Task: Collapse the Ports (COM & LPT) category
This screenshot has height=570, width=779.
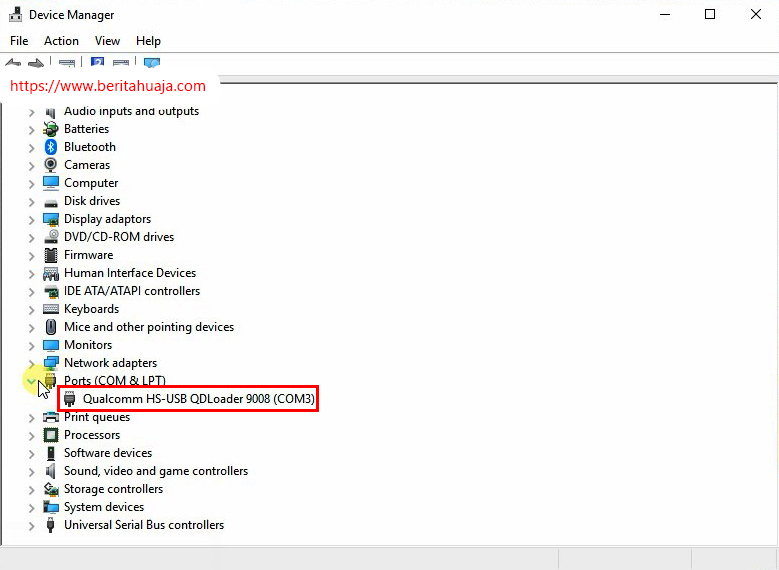Action: click(x=32, y=381)
